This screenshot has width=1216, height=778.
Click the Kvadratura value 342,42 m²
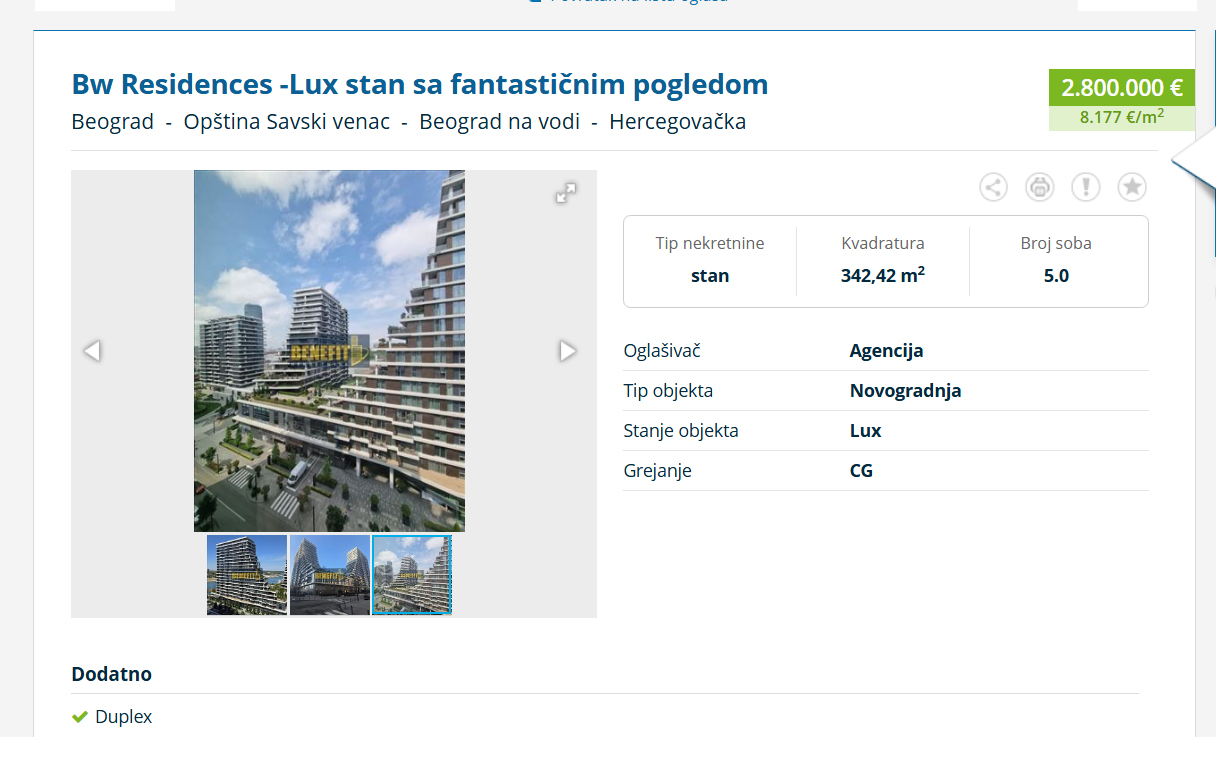click(883, 276)
